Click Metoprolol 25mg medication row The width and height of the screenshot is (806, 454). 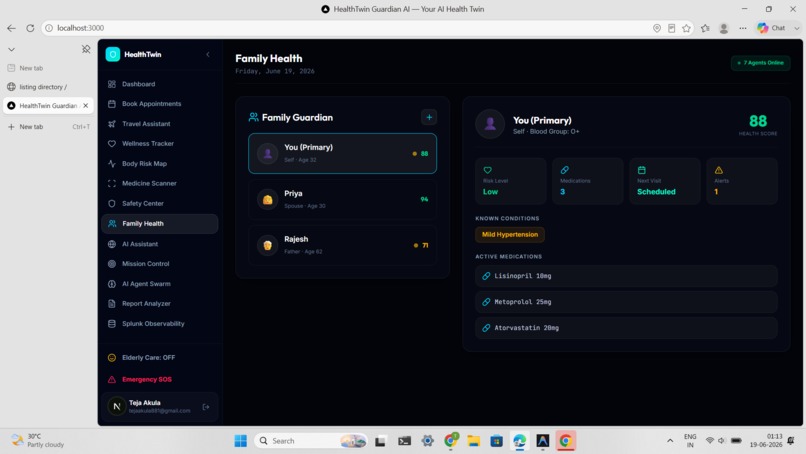pyautogui.click(x=626, y=302)
